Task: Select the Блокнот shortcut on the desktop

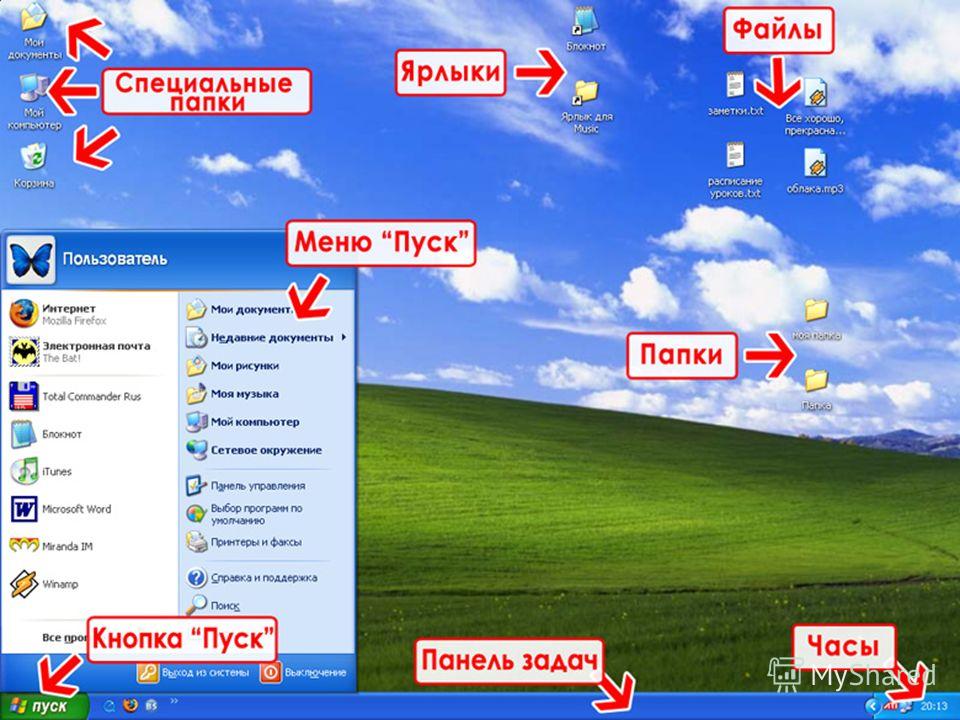Action: pyautogui.click(x=586, y=29)
